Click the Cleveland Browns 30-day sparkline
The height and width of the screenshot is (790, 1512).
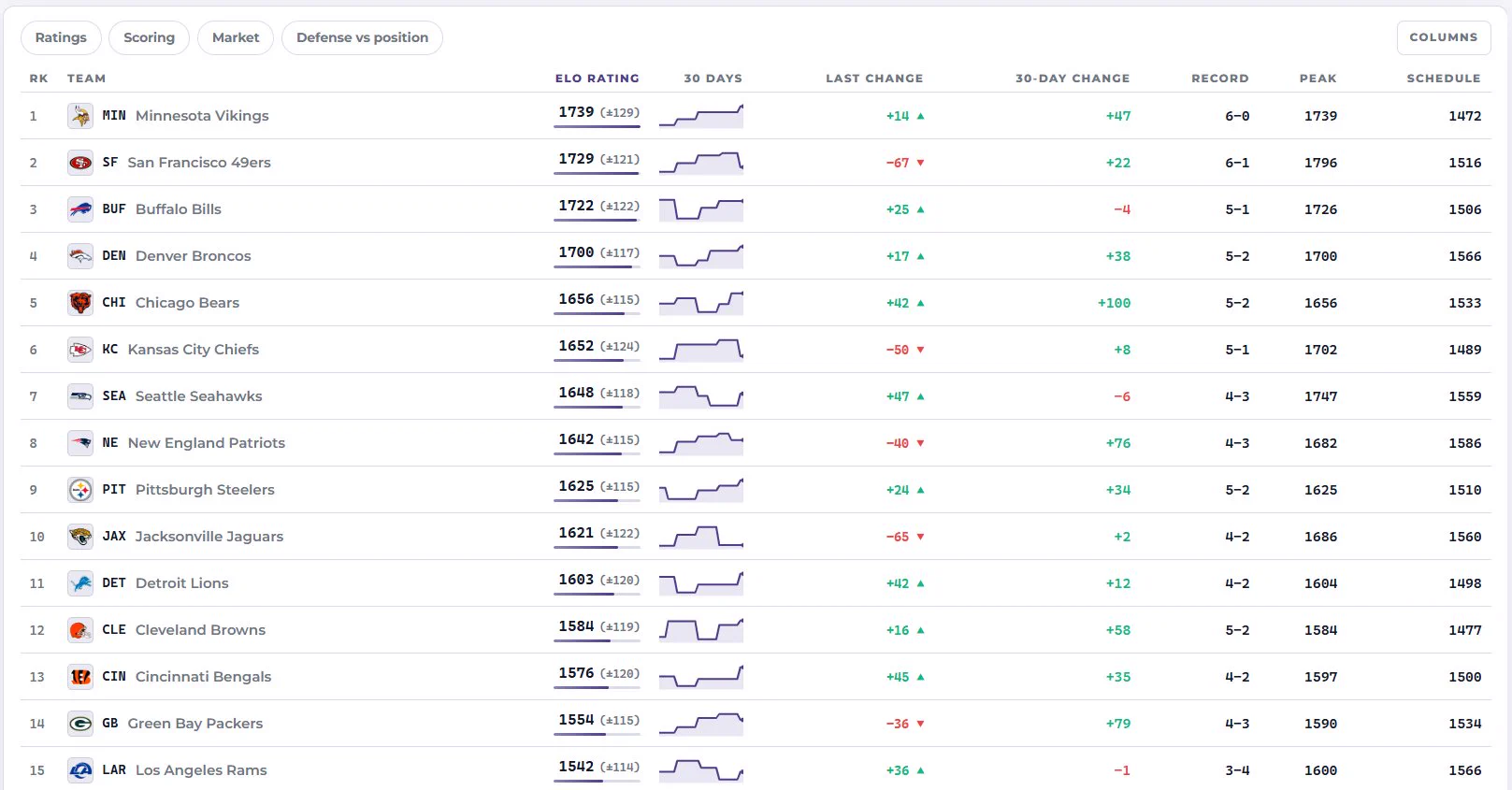point(701,630)
